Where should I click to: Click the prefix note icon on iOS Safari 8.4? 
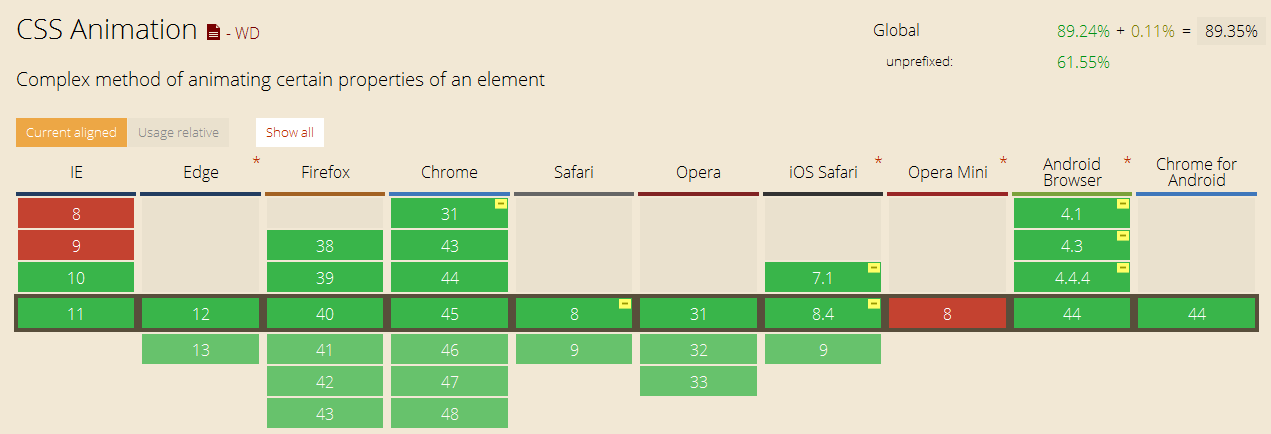[874, 304]
